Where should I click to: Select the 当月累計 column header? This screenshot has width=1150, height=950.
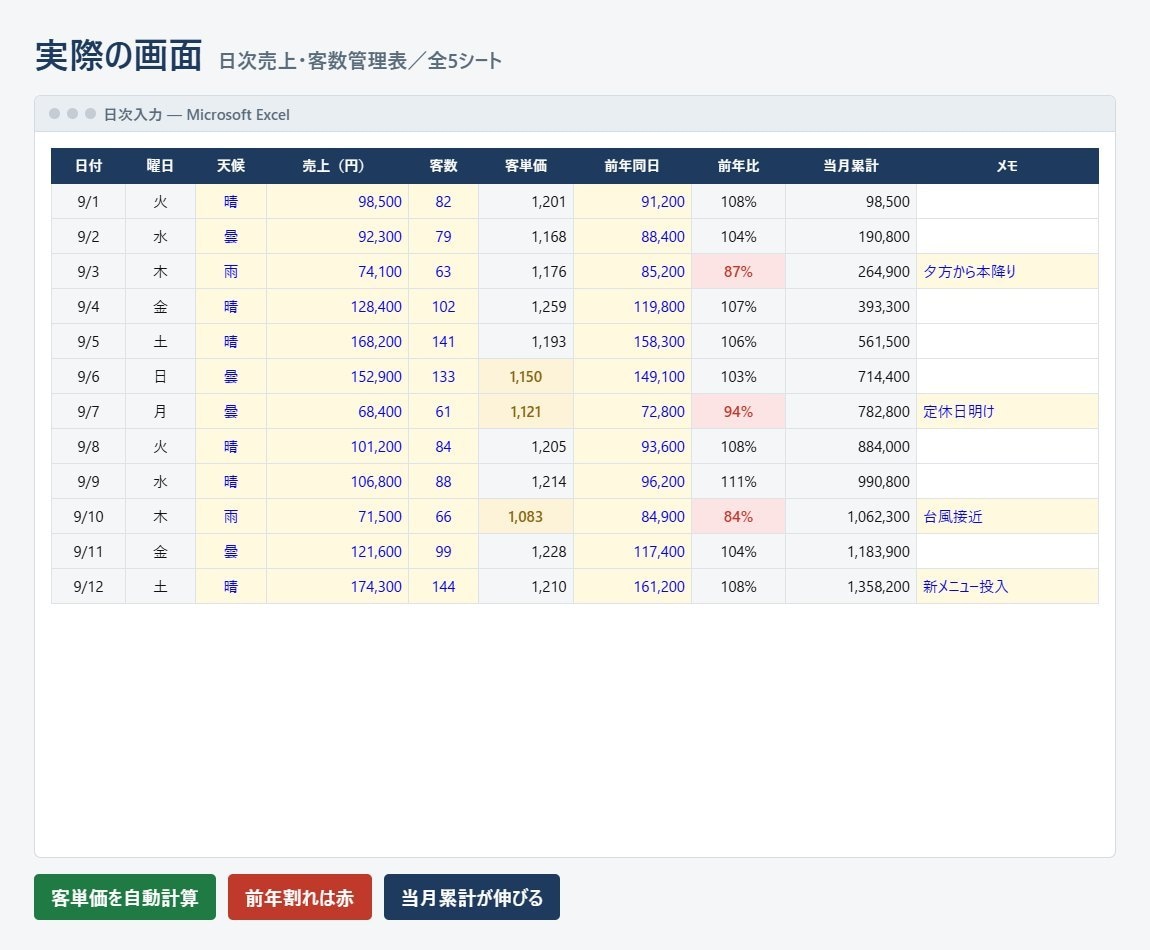tap(851, 166)
